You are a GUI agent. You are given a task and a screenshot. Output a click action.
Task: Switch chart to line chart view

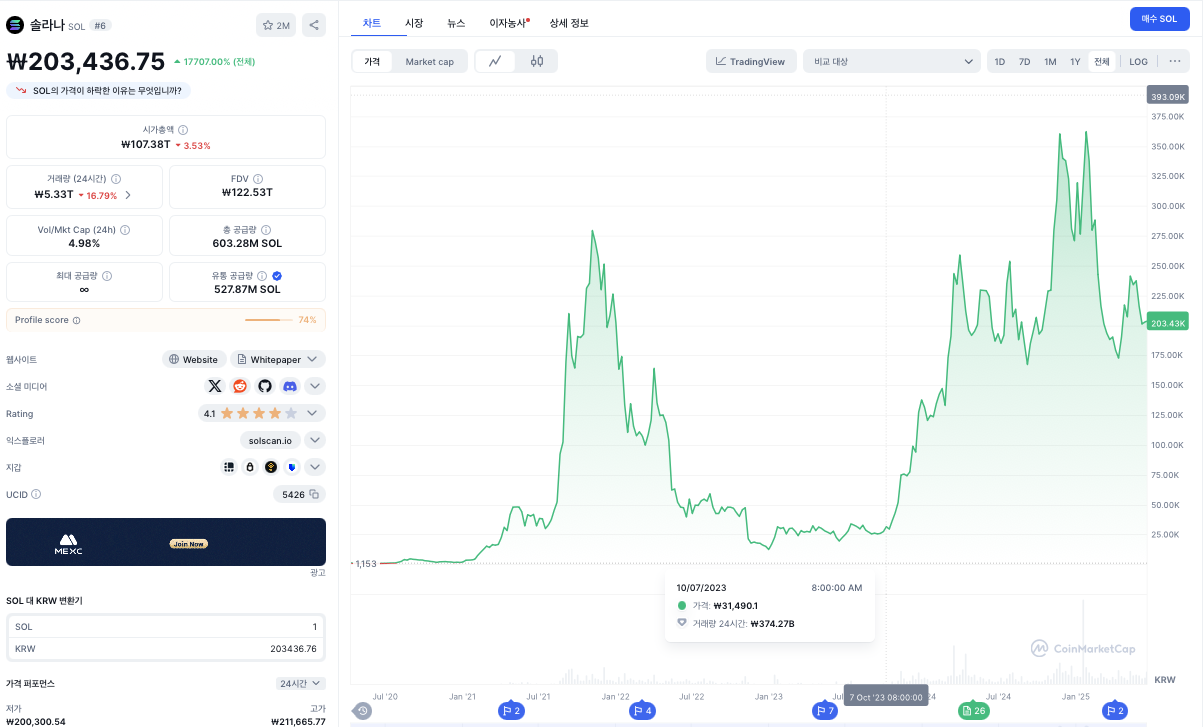point(495,61)
